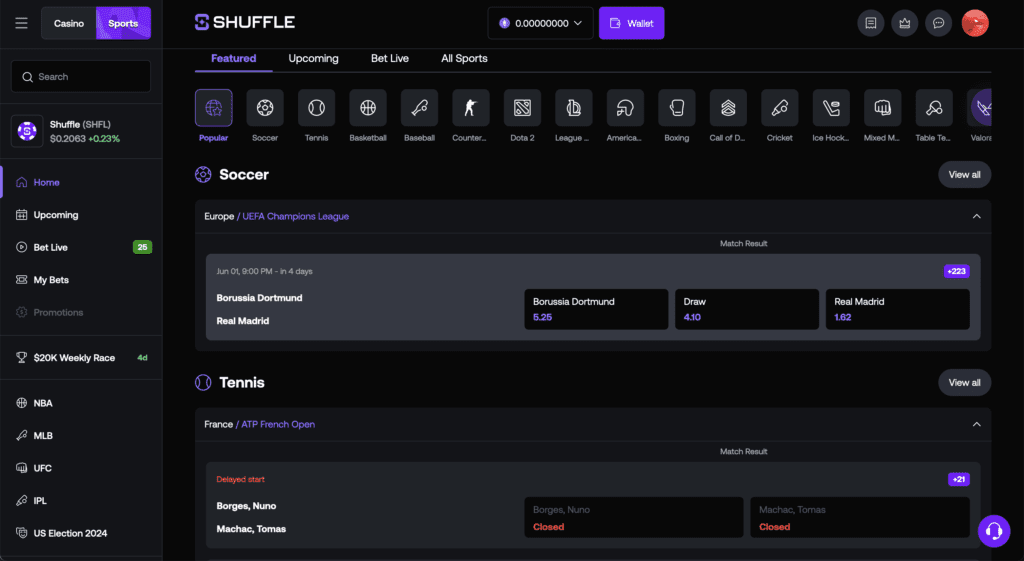Click the Wallet button
This screenshot has width=1024, height=561.
[x=632, y=23]
